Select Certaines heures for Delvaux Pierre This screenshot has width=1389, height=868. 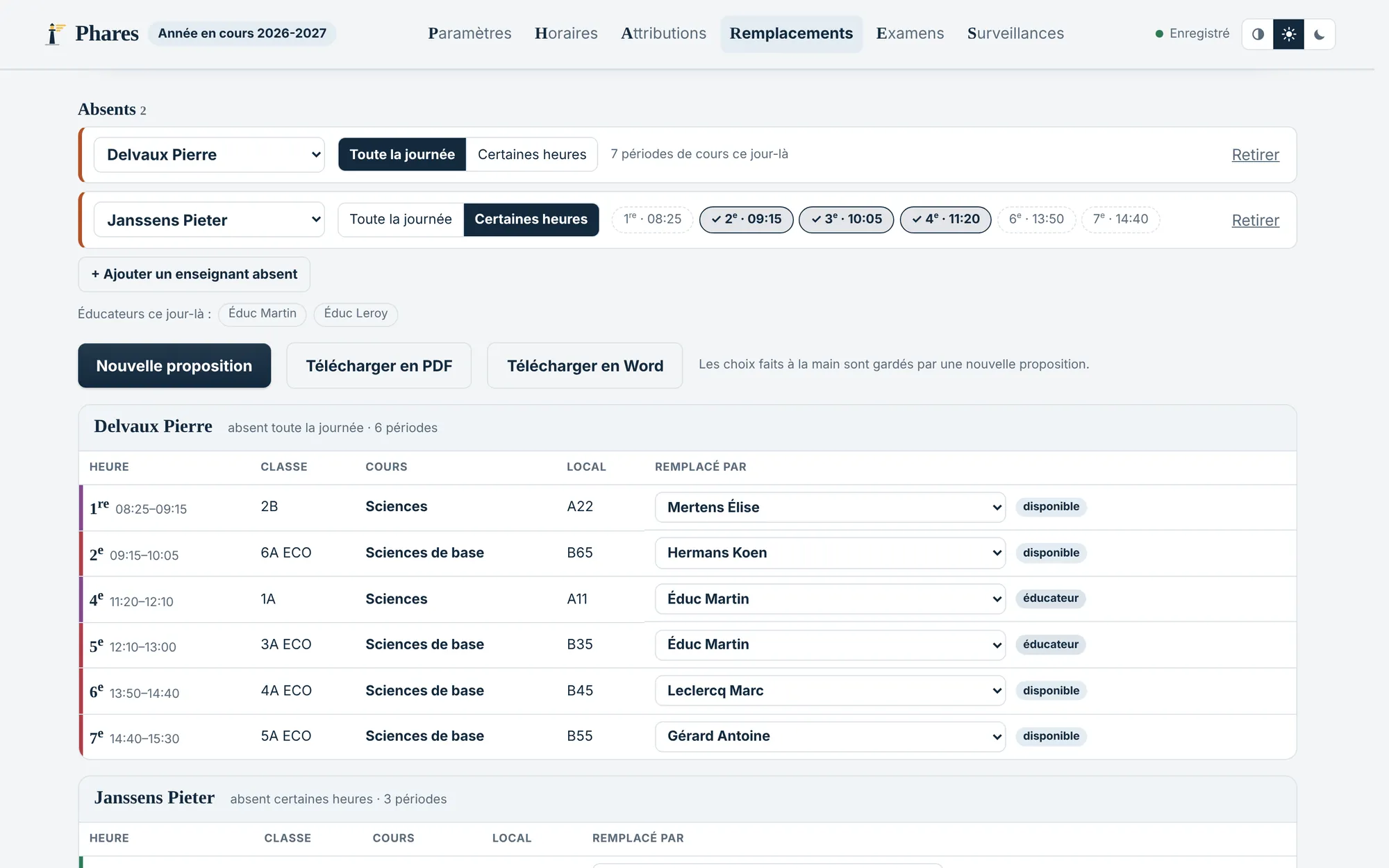pyautogui.click(x=532, y=154)
